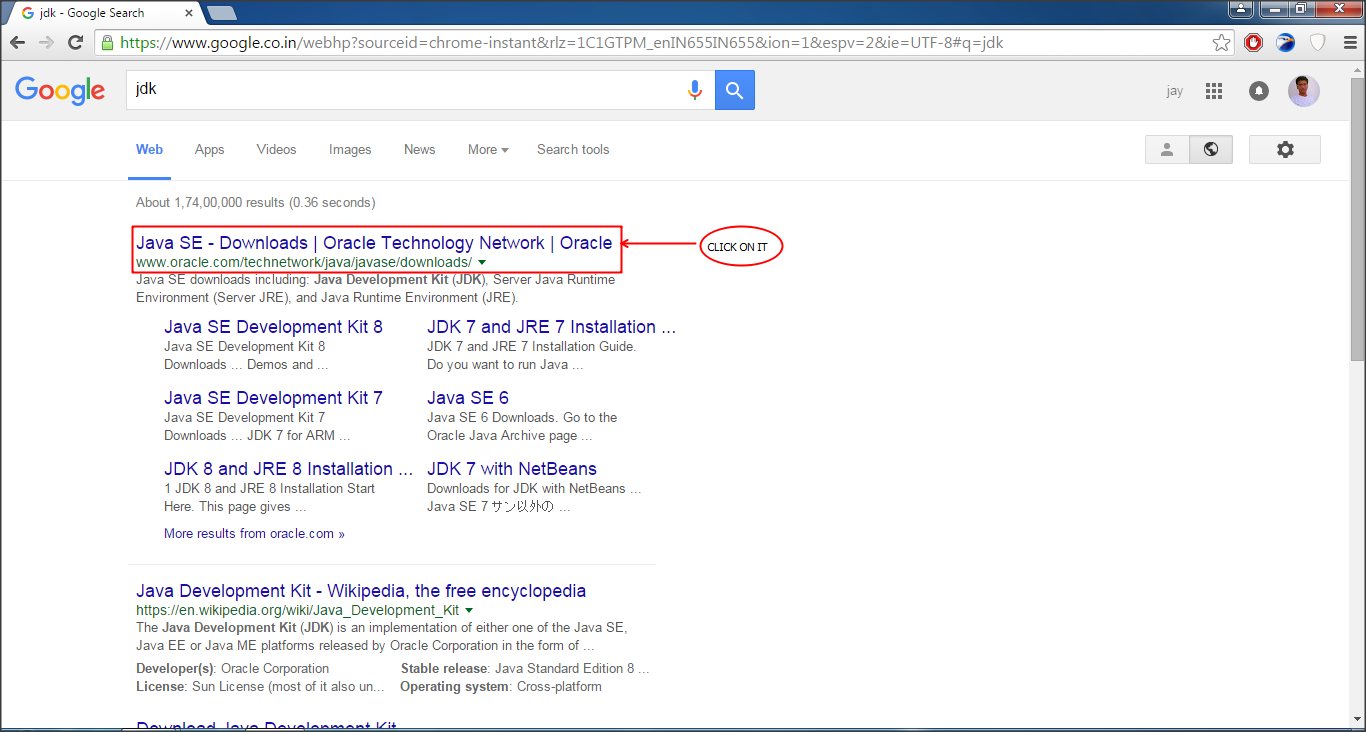This screenshot has height=732, width=1366.
Task: Click the 'https://en.wikipedia.org/wiki/Java_Development_Kit' URL text
Action: [298, 610]
